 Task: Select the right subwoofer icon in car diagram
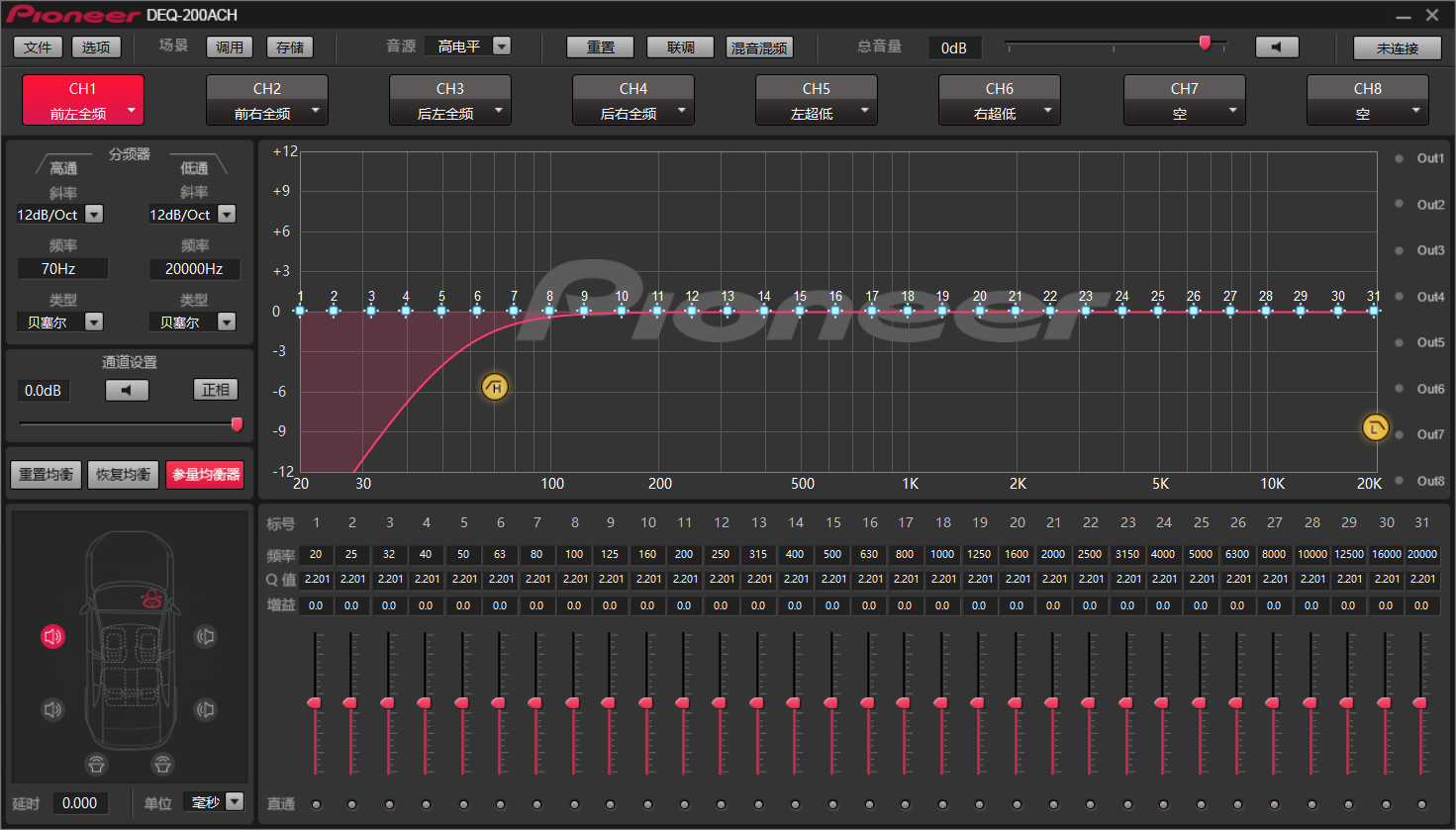(x=162, y=764)
